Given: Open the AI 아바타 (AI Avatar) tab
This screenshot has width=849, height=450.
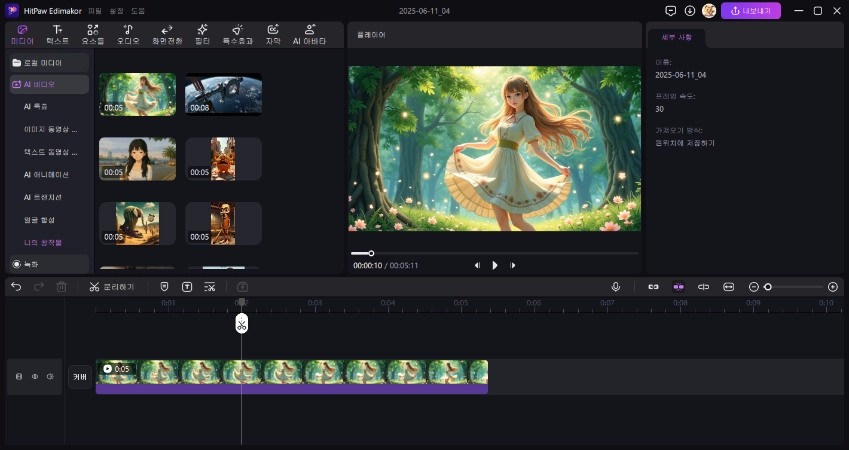Looking at the screenshot, I should coord(309,35).
